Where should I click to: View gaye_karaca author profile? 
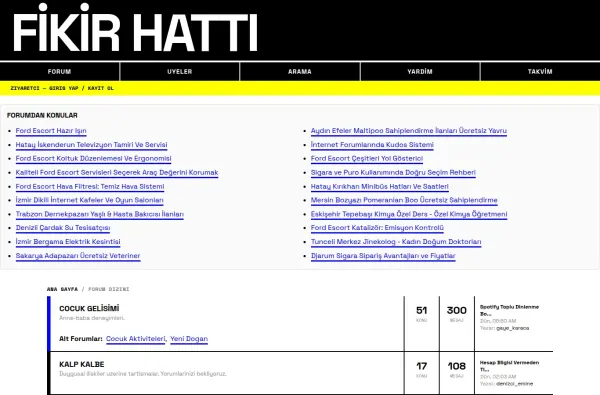pyautogui.click(x=512, y=328)
